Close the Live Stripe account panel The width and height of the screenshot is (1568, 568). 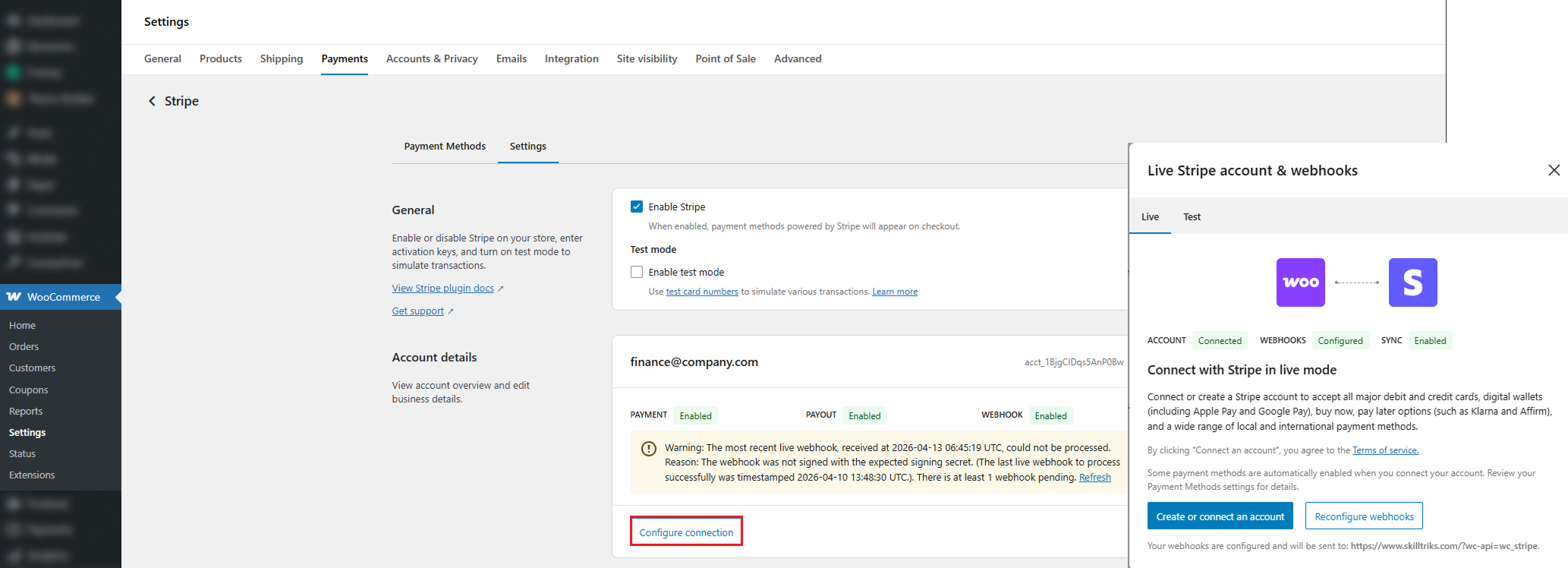pyautogui.click(x=1554, y=170)
